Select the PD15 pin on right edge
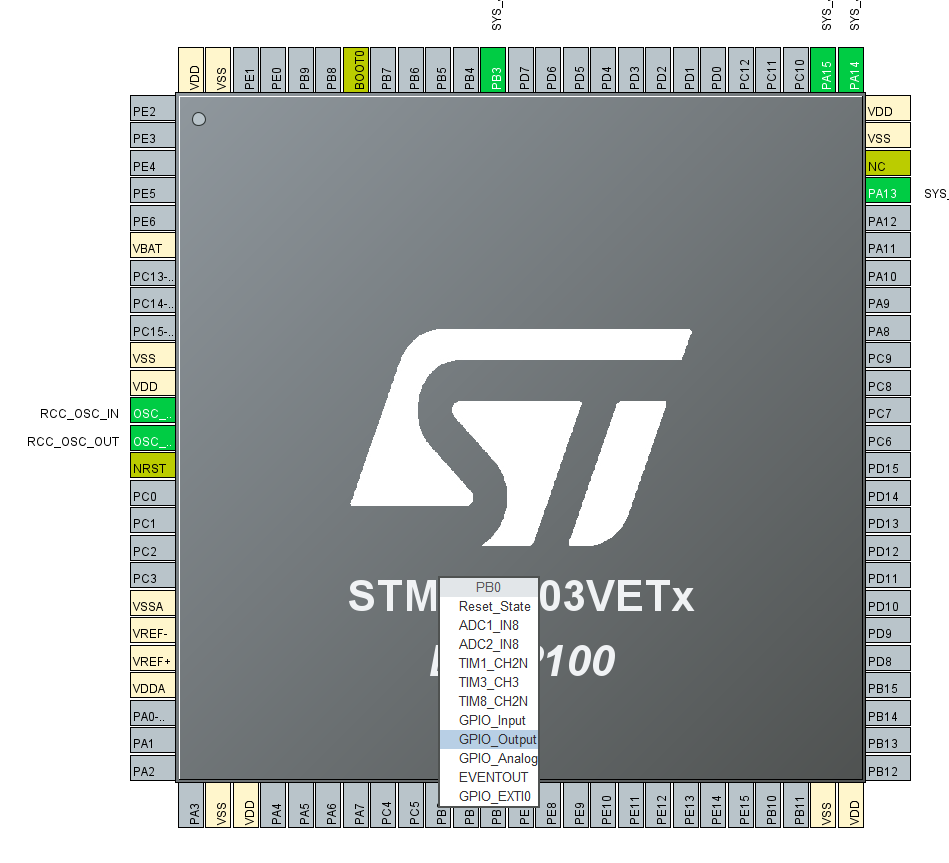Image resolution: width=949 pixels, height=863 pixels. point(886,467)
